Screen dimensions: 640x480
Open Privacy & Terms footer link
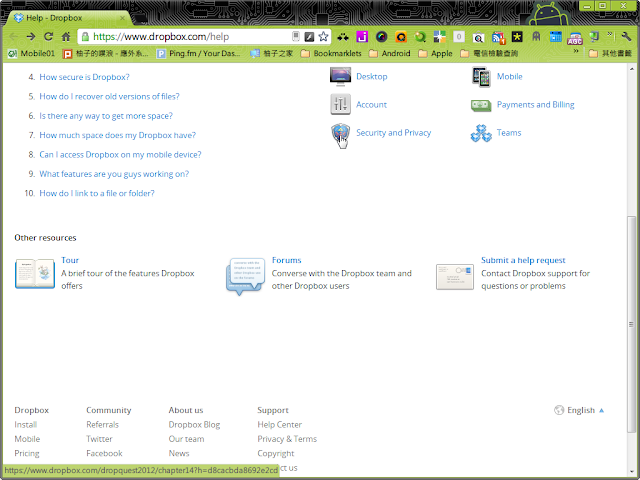coord(287,439)
